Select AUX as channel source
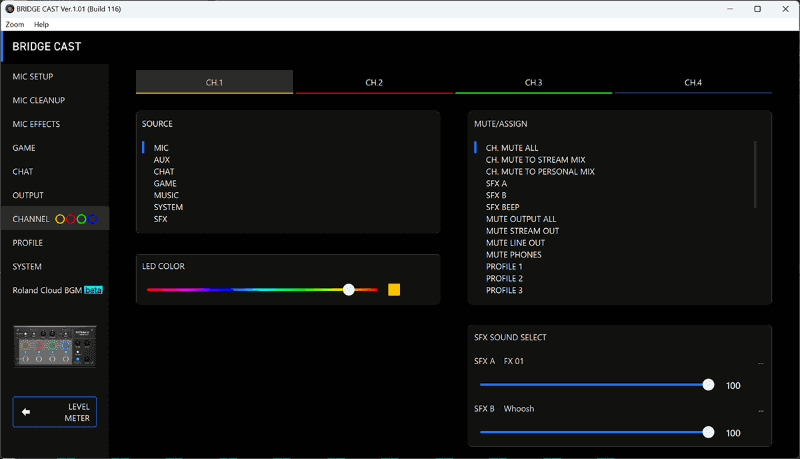 162,160
